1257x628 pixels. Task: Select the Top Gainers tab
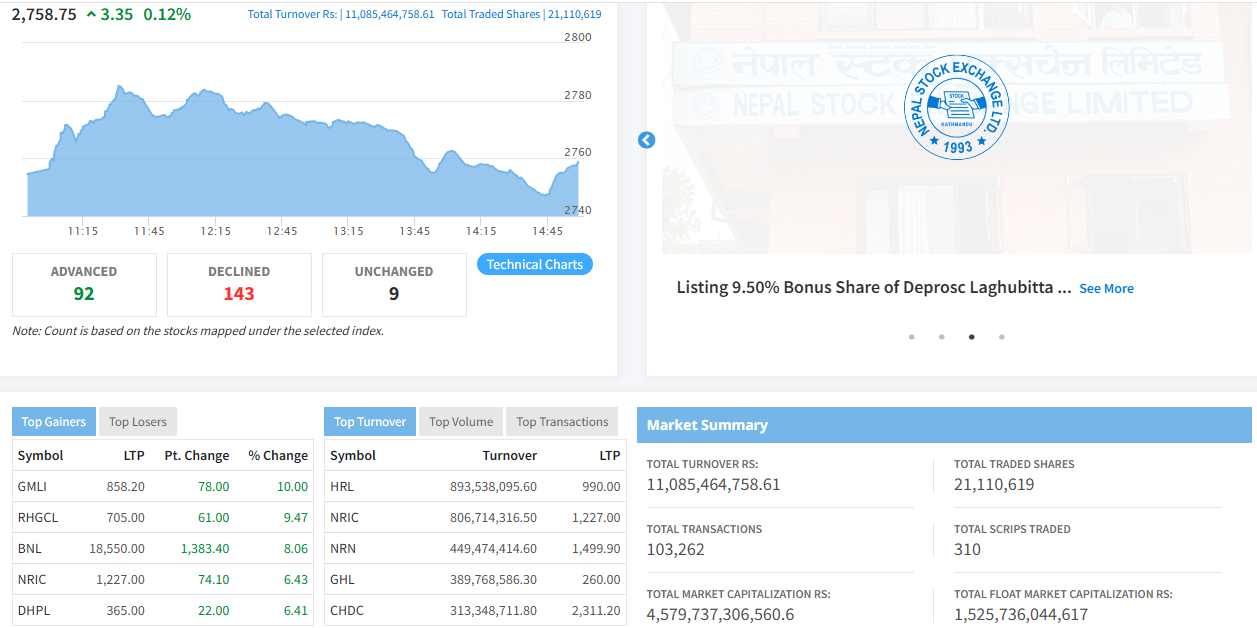tap(54, 422)
